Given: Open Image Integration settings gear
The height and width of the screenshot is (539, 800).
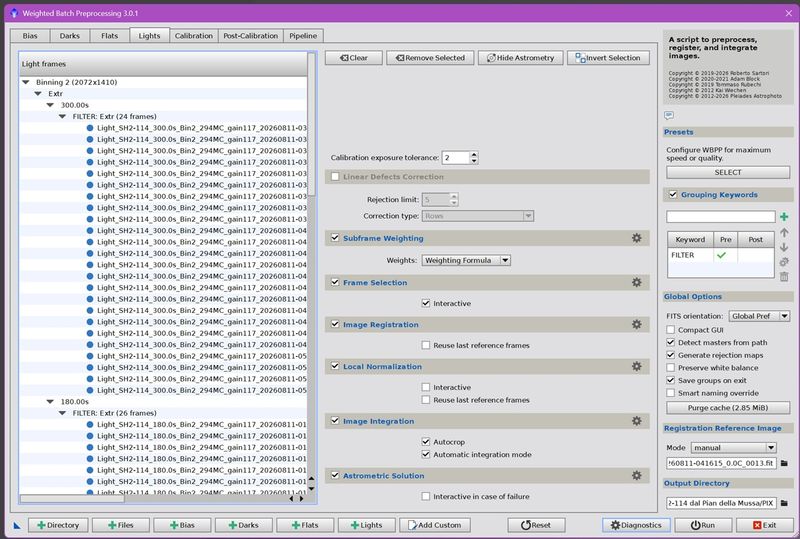Looking at the screenshot, I should (x=636, y=421).
